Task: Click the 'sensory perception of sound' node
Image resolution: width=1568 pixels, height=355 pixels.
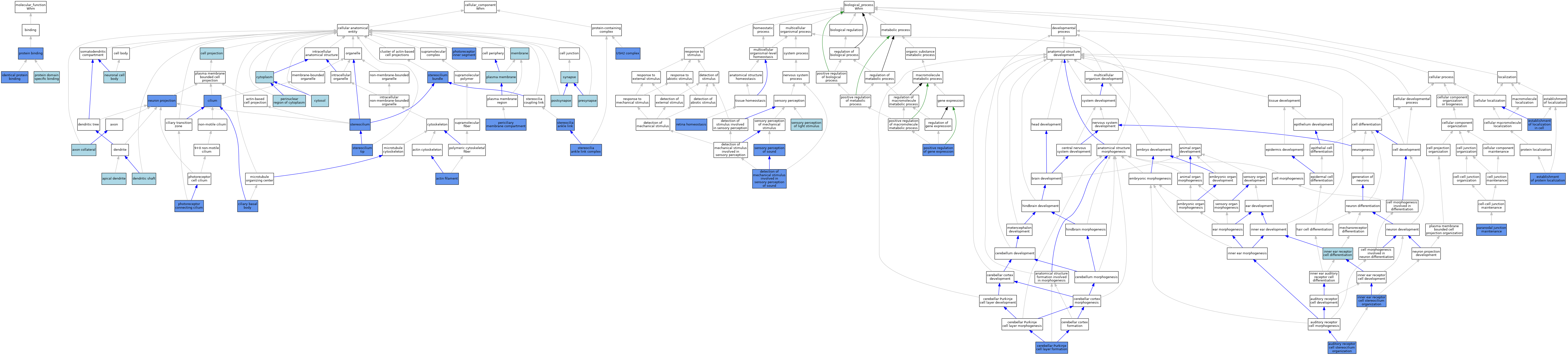Action: coord(769,149)
